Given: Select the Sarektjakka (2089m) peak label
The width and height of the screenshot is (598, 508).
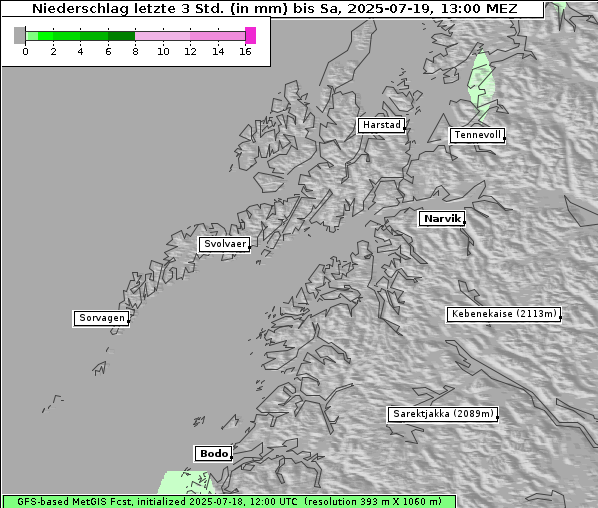Looking at the screenshot, I should point(443,414).
